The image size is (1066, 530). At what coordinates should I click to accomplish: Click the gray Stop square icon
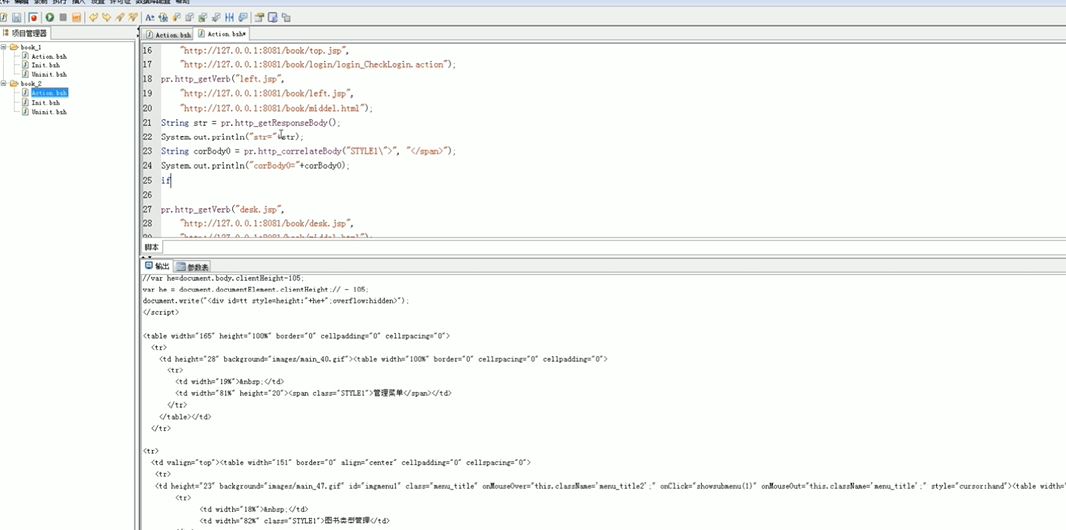pos(63,17)
